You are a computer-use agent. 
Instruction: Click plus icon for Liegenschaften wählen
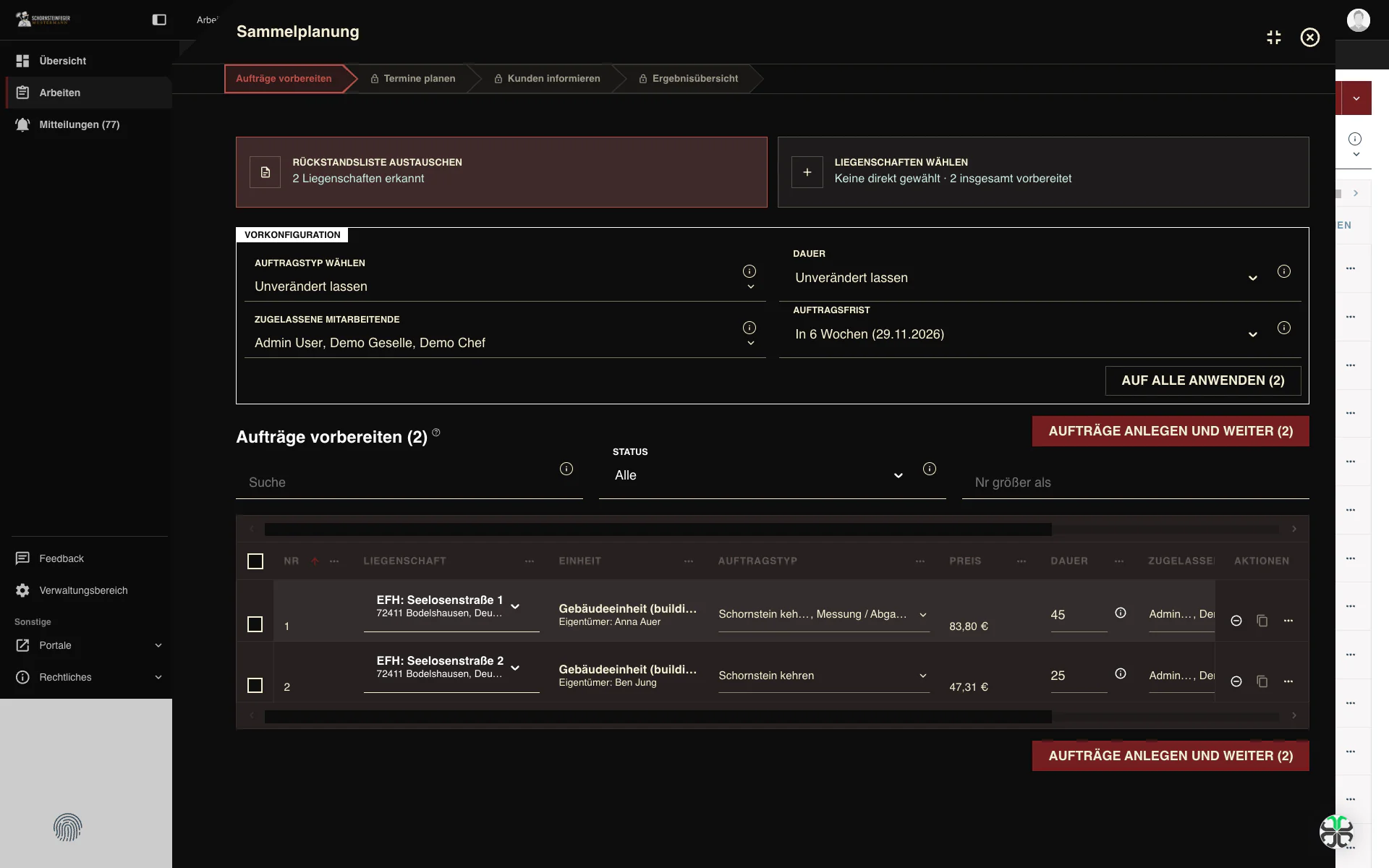[807, 172]
